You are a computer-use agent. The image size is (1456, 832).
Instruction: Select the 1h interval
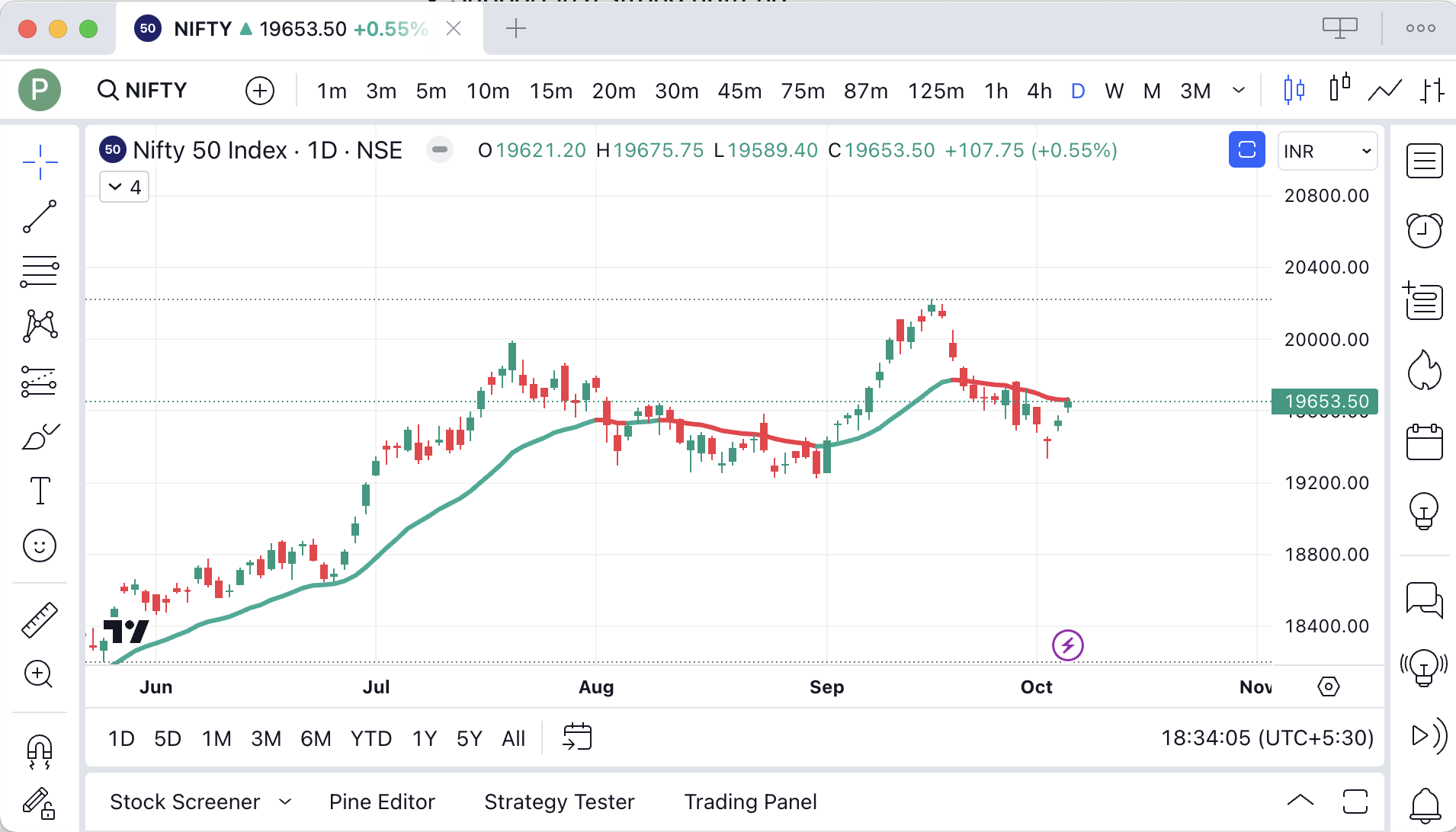[996, 91]
